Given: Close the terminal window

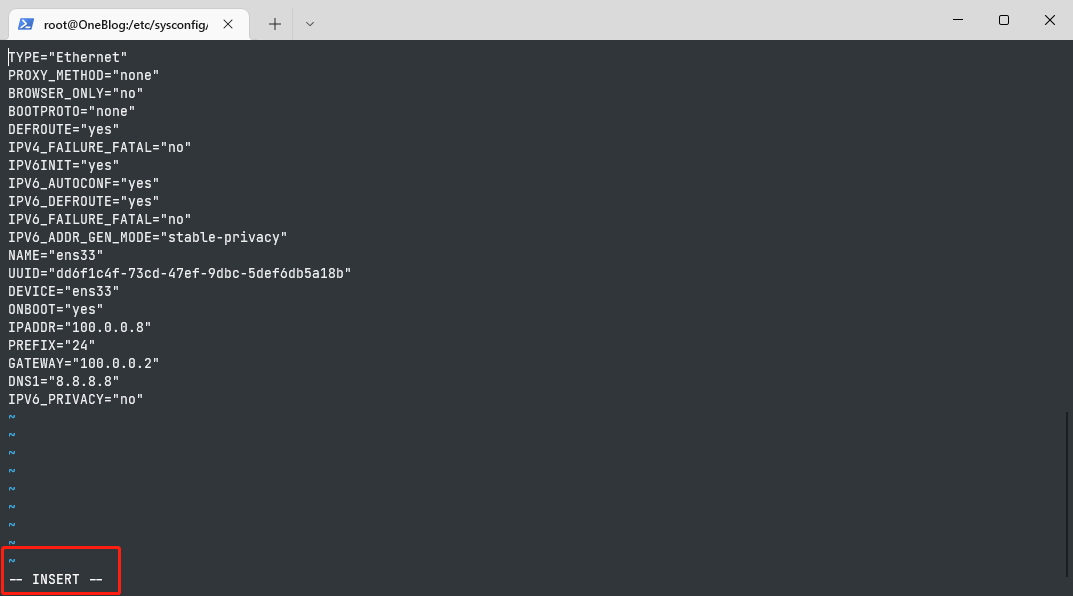Looking at the screenshot, I should [x=1050, y=20].
